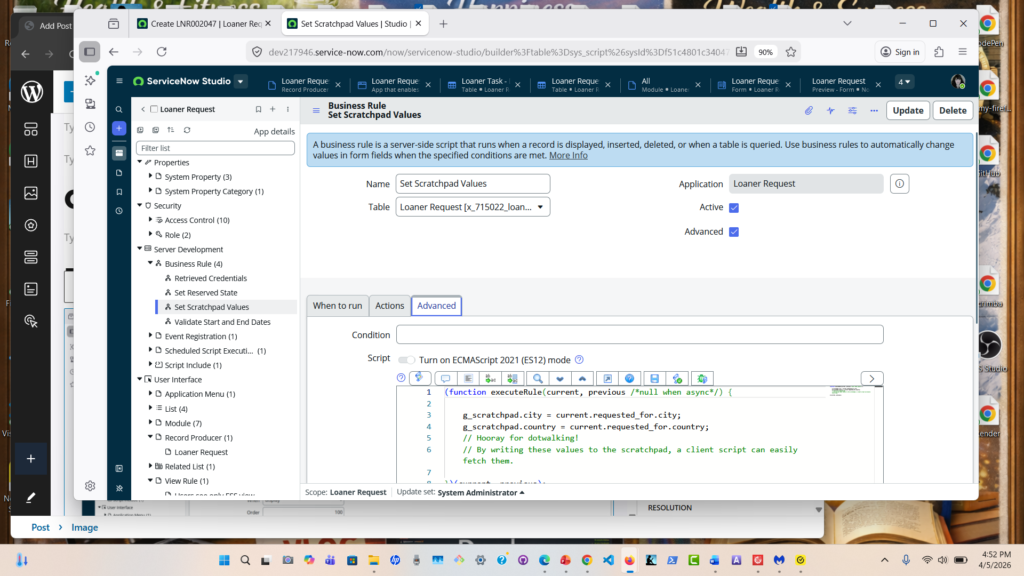Uncheck the Advanced checkbox

tap(734, 232)
